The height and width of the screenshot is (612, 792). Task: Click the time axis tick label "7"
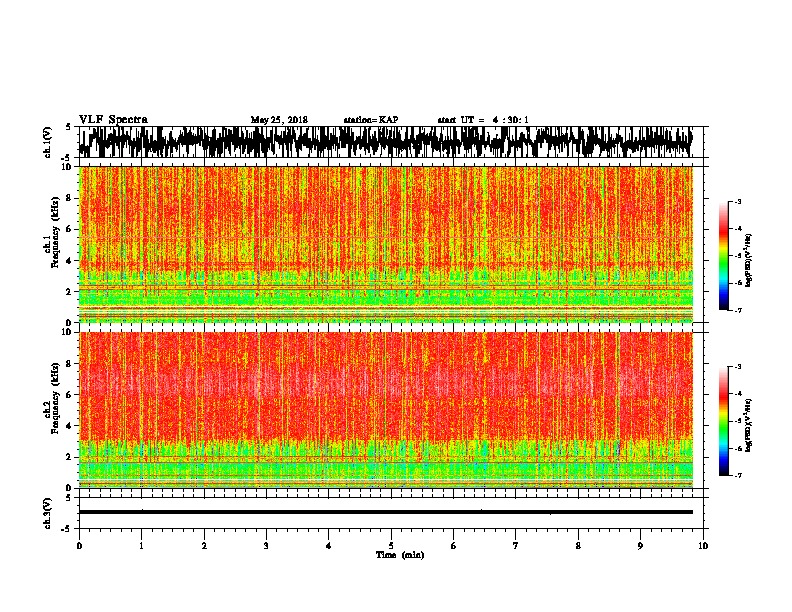(516, 546)
